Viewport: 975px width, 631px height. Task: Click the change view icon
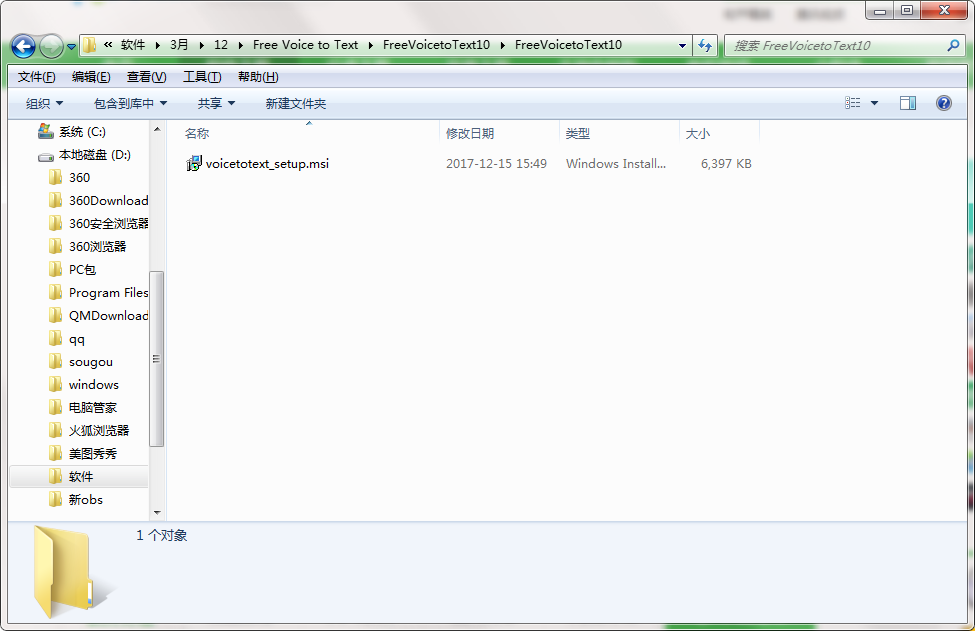[853, 103]
